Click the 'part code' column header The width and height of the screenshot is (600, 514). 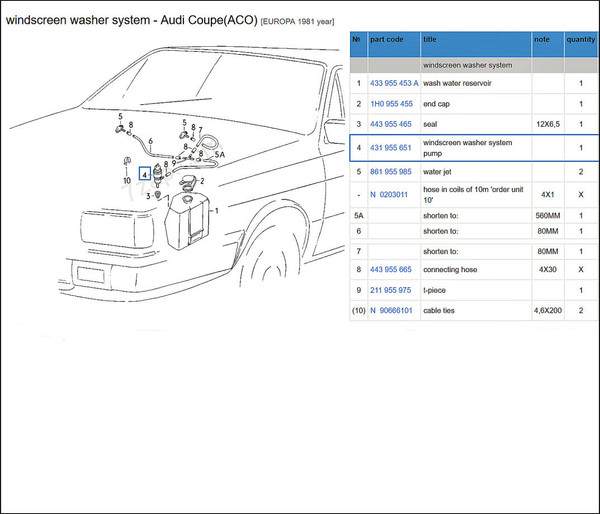point(387,39)
